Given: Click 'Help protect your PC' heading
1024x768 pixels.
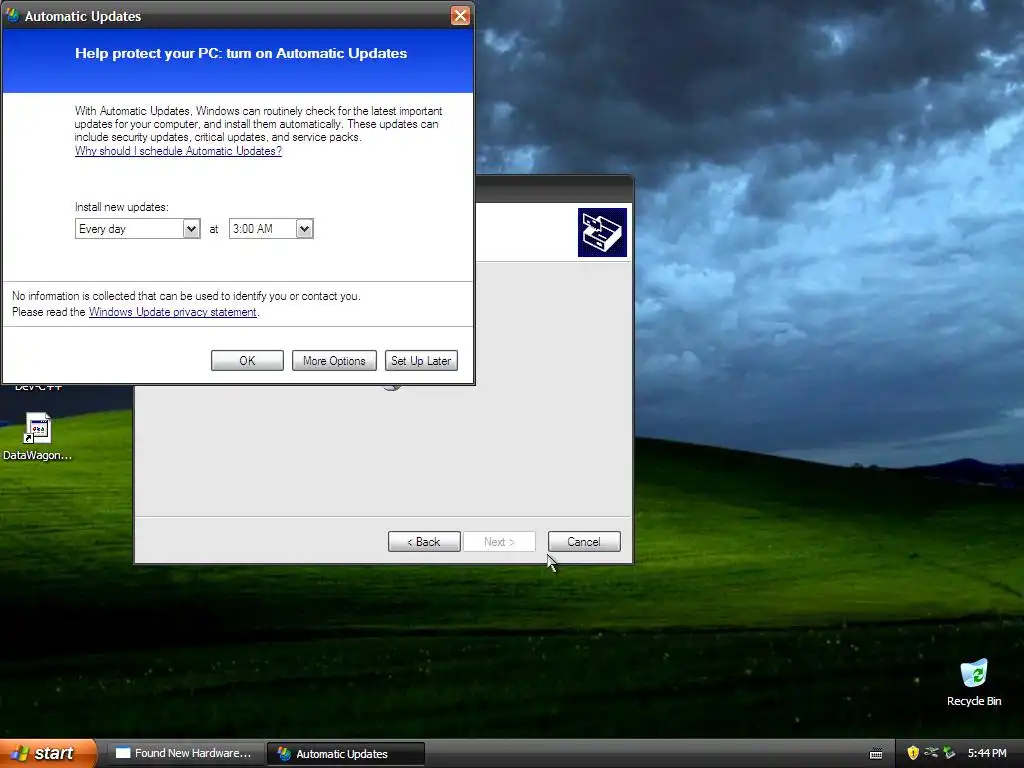Looking at the screenshot, I should pyautogui.click(x=241, y=54).
